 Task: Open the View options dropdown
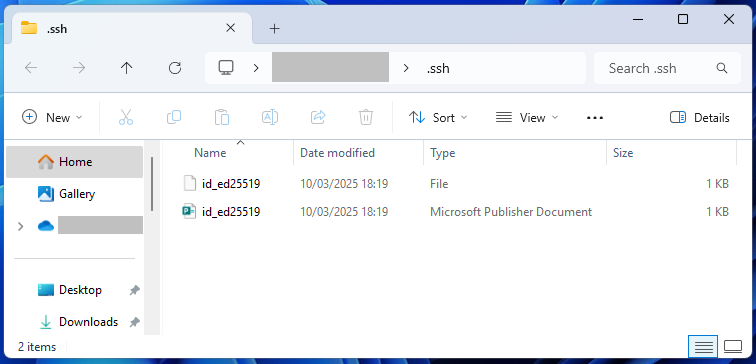tap(527, 118)
